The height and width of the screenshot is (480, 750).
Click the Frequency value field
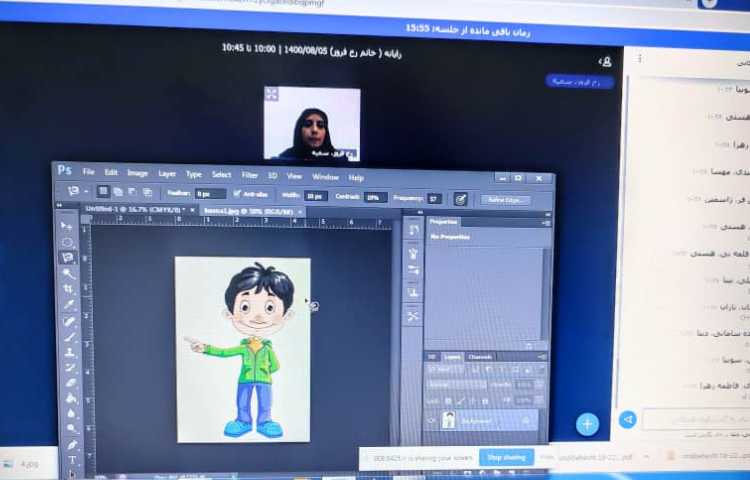(x=434, y=198)
